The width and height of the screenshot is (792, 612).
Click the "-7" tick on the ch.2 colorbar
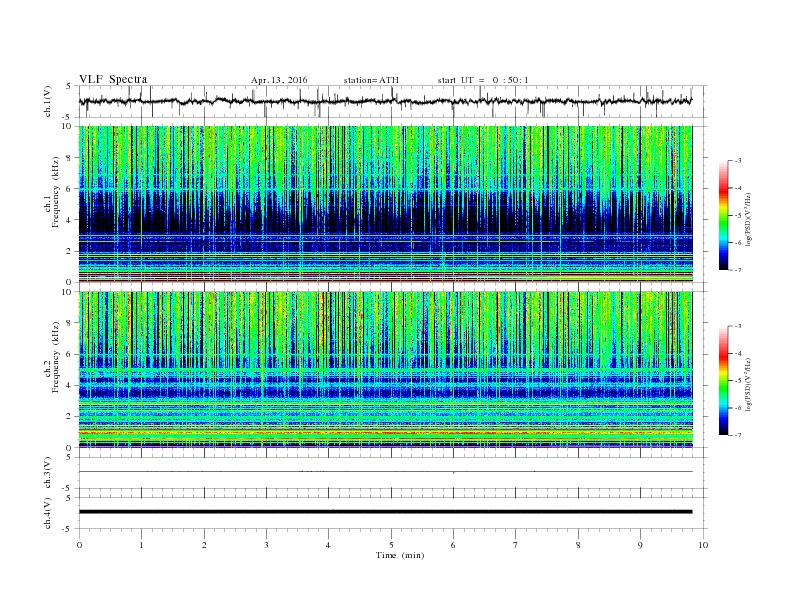coord(738,435)
